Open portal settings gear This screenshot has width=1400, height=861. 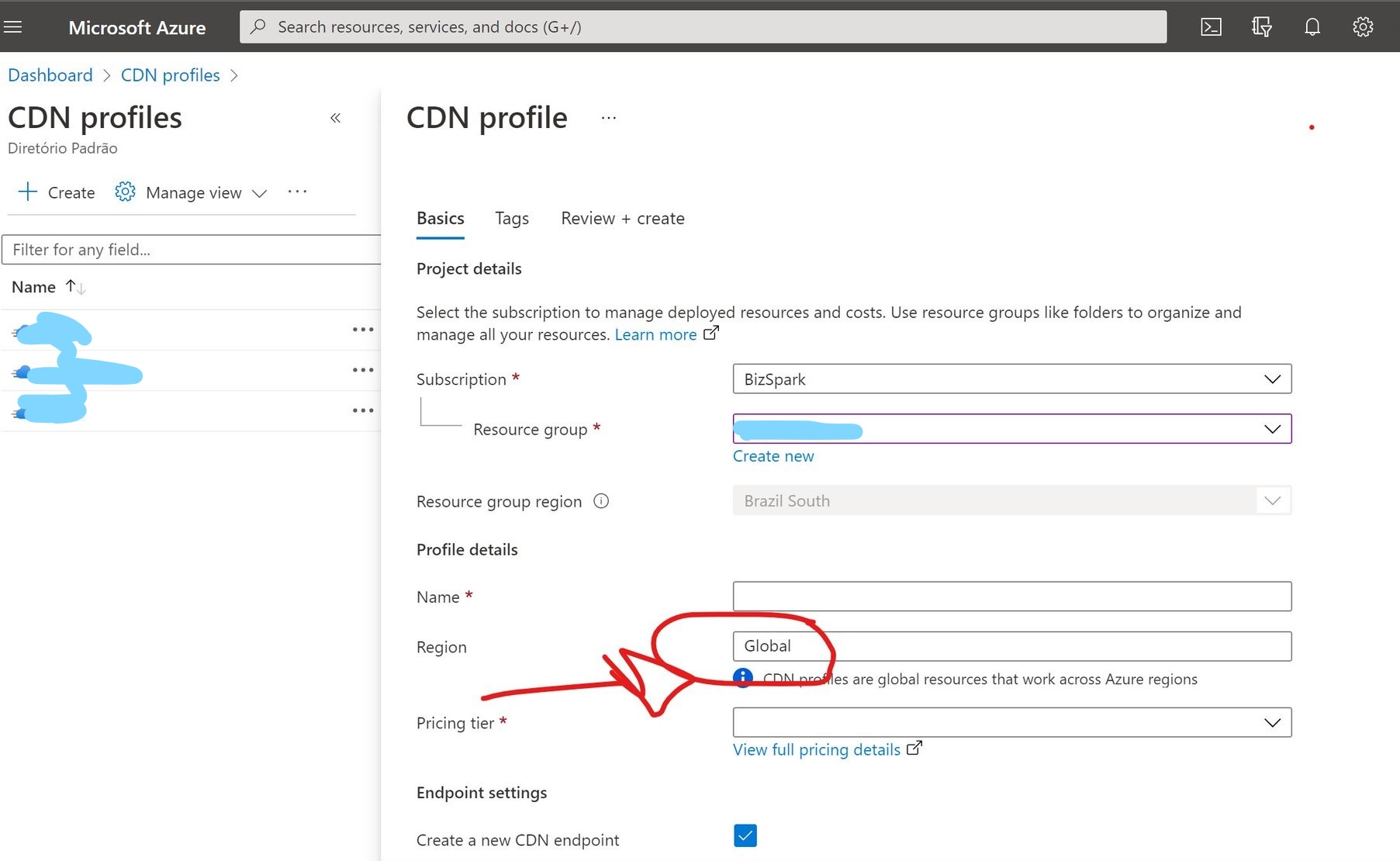1363,27
